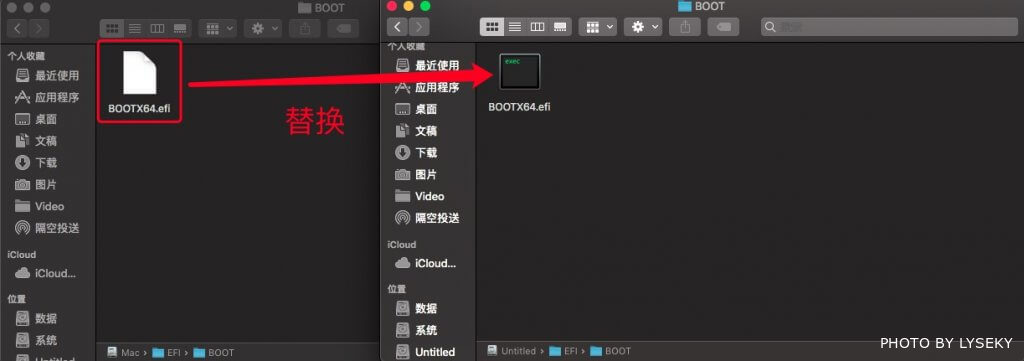Open 最近使用 in right window sidebar
Image resolution: width=1024 pixels, height=361 pixels.
point(428,65)
